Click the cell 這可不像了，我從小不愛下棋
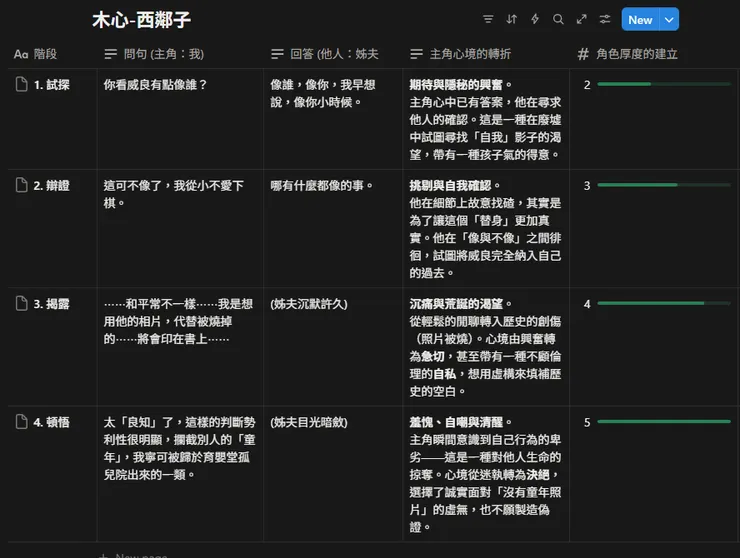 click(180, 228)
